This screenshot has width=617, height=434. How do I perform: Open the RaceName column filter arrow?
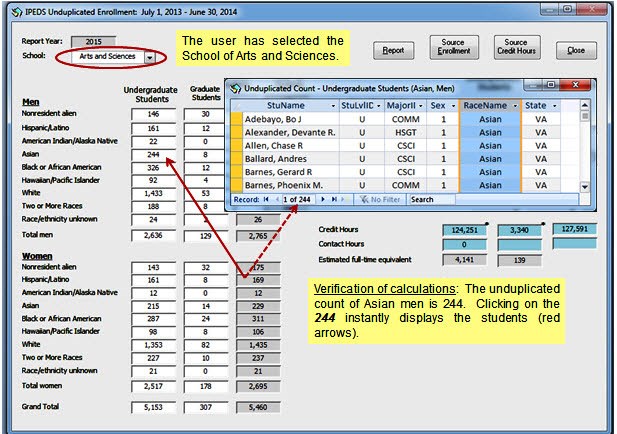tap(515, 106)
